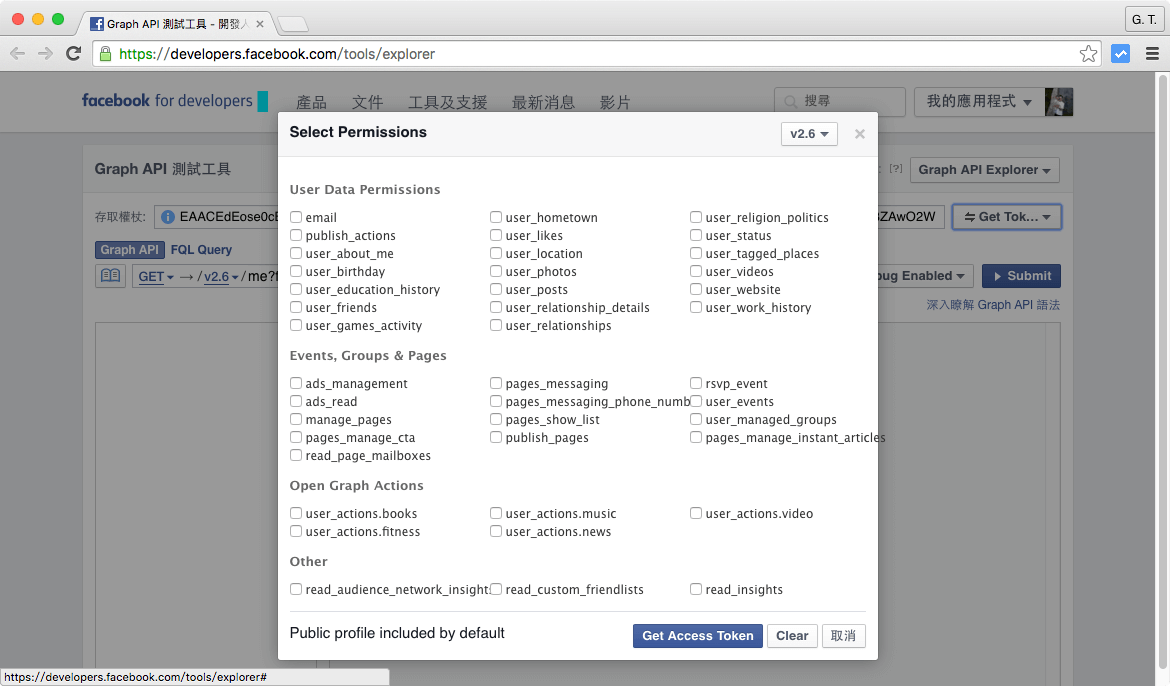Open the Get Token dropdown
The image size is (1170, 686).
(1006, 217)
